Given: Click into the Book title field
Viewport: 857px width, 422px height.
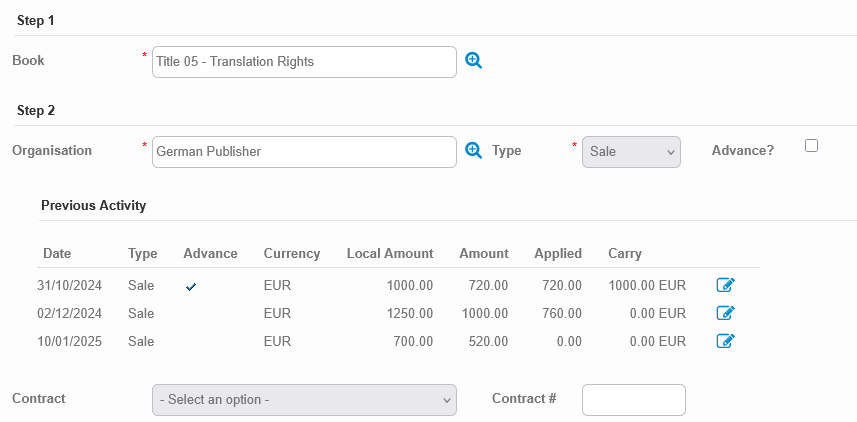Looking at the screenshot, I should pos(304,62).
